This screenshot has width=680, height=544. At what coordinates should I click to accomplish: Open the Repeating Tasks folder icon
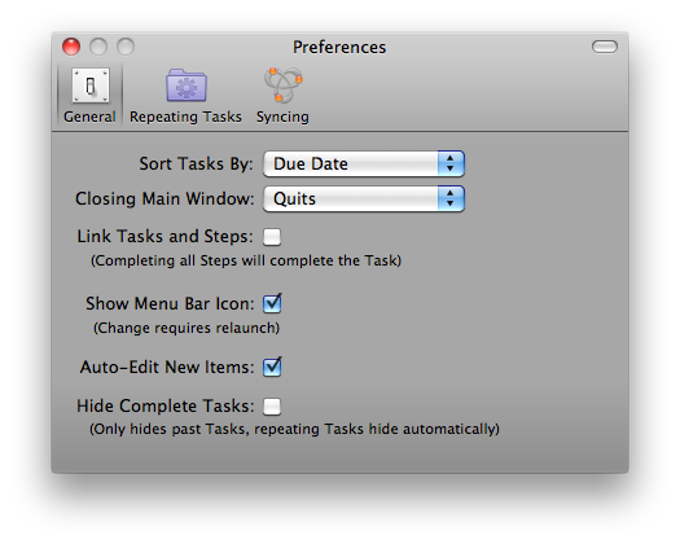tap(186, 86)
